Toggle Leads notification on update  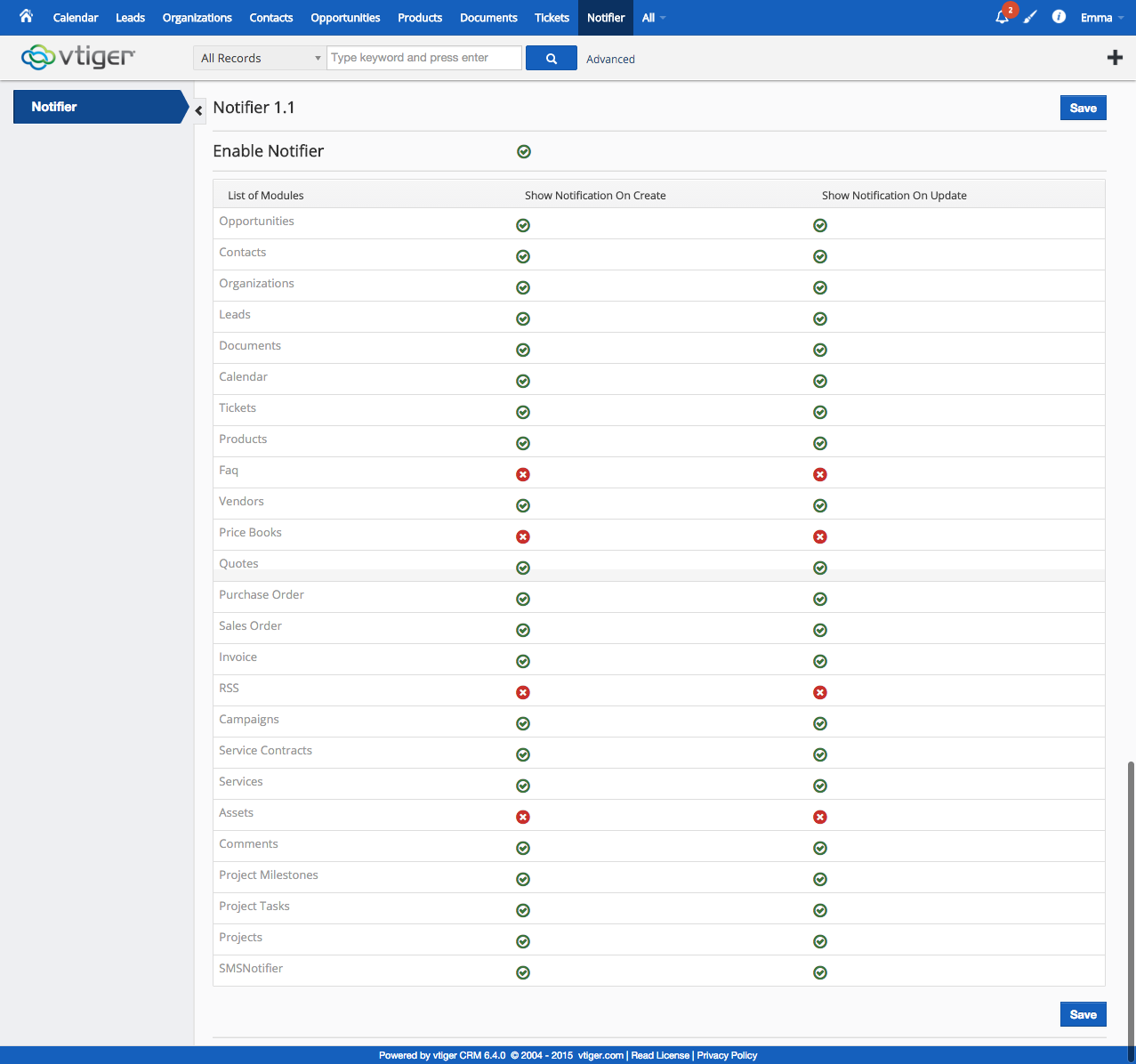point(820,319)
